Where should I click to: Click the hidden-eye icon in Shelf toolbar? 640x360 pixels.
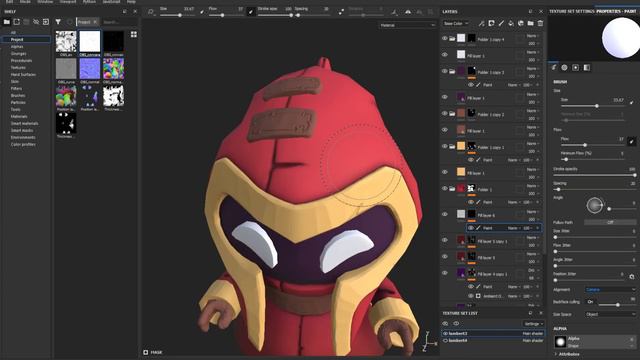[36, 22]
